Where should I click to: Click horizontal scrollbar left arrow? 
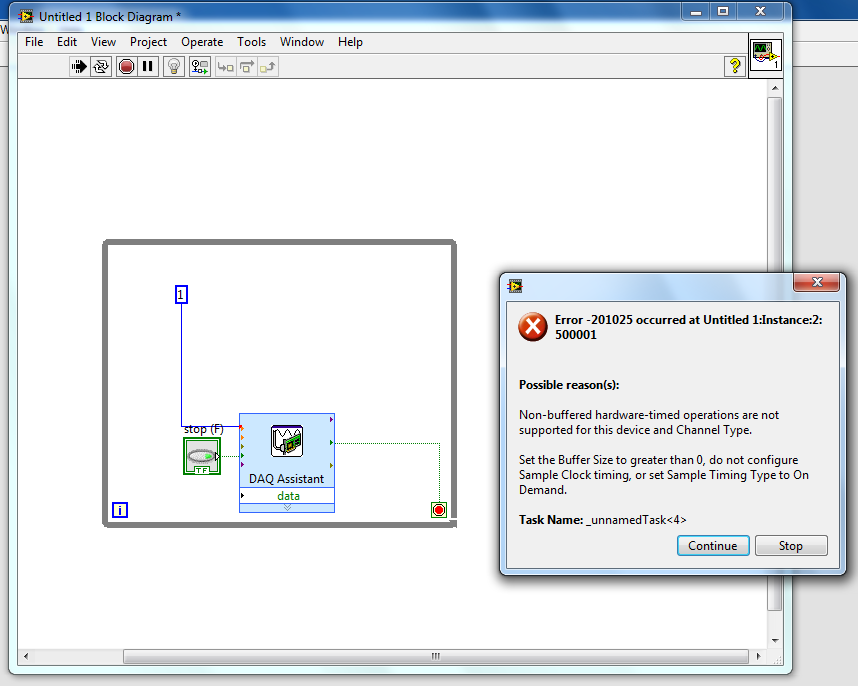pos(26,656)
